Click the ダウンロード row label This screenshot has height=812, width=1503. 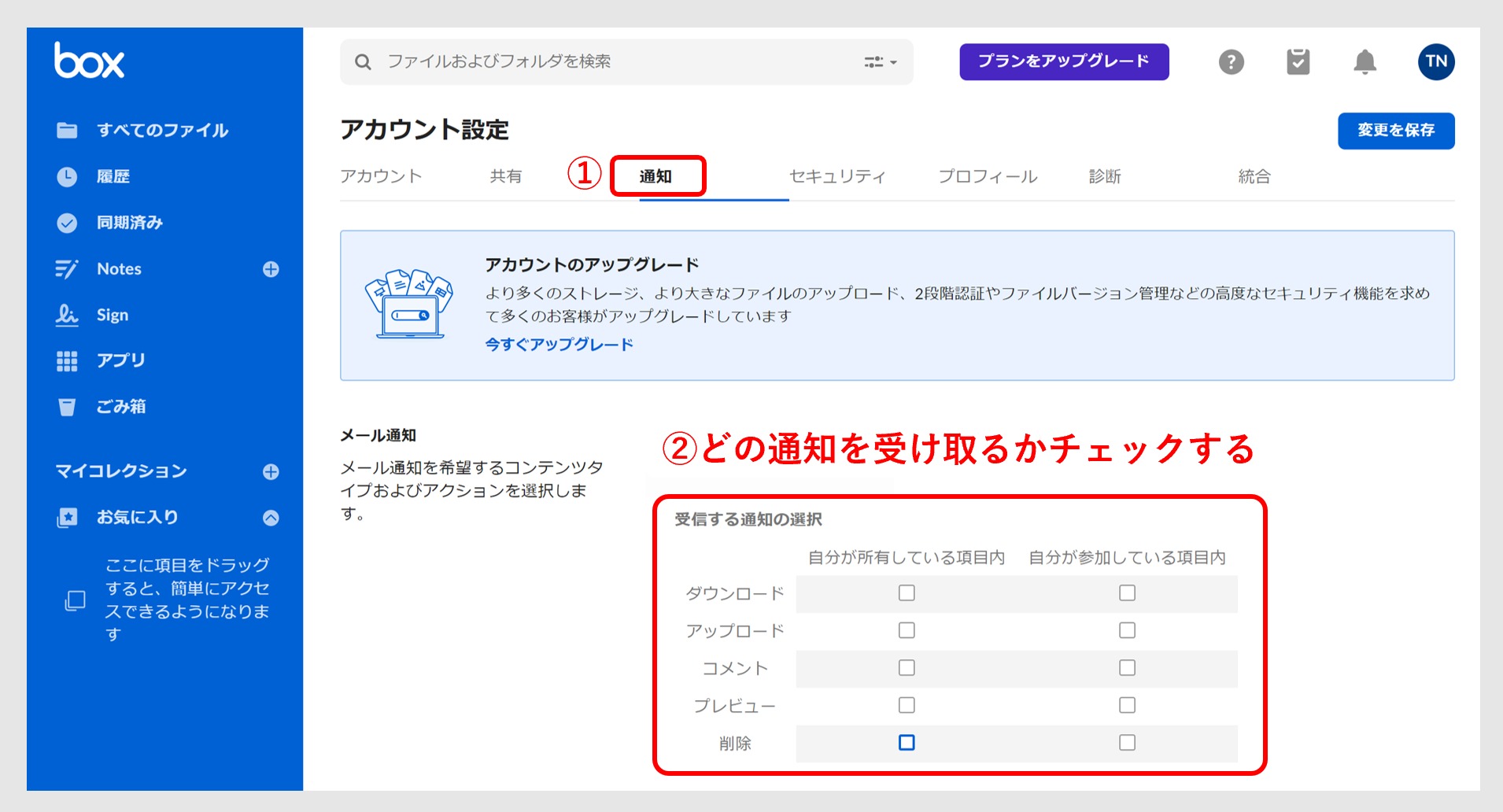(735, 593)
